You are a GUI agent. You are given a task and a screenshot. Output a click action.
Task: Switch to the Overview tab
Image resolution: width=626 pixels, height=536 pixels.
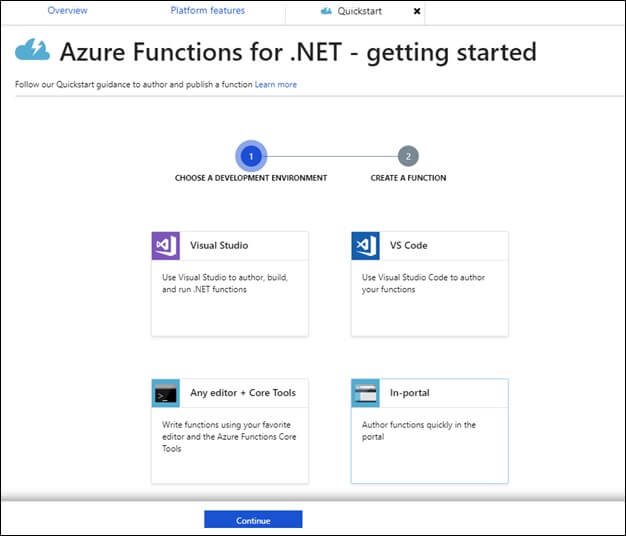[x=67, y=11]
